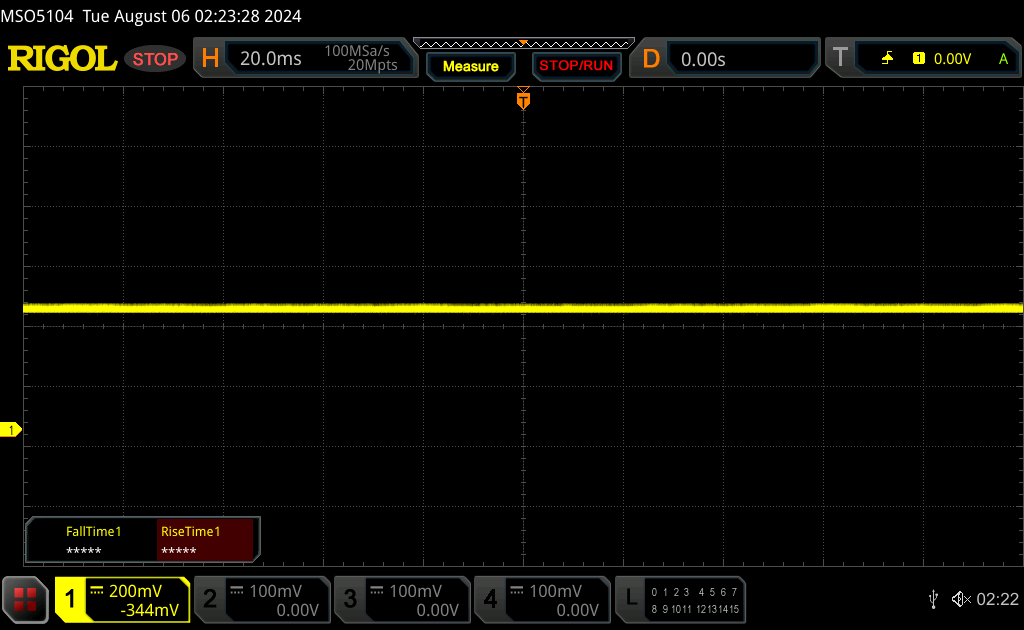Open the T trigger settings icon
Viewport: 1024px width, 630px height.
840,59
